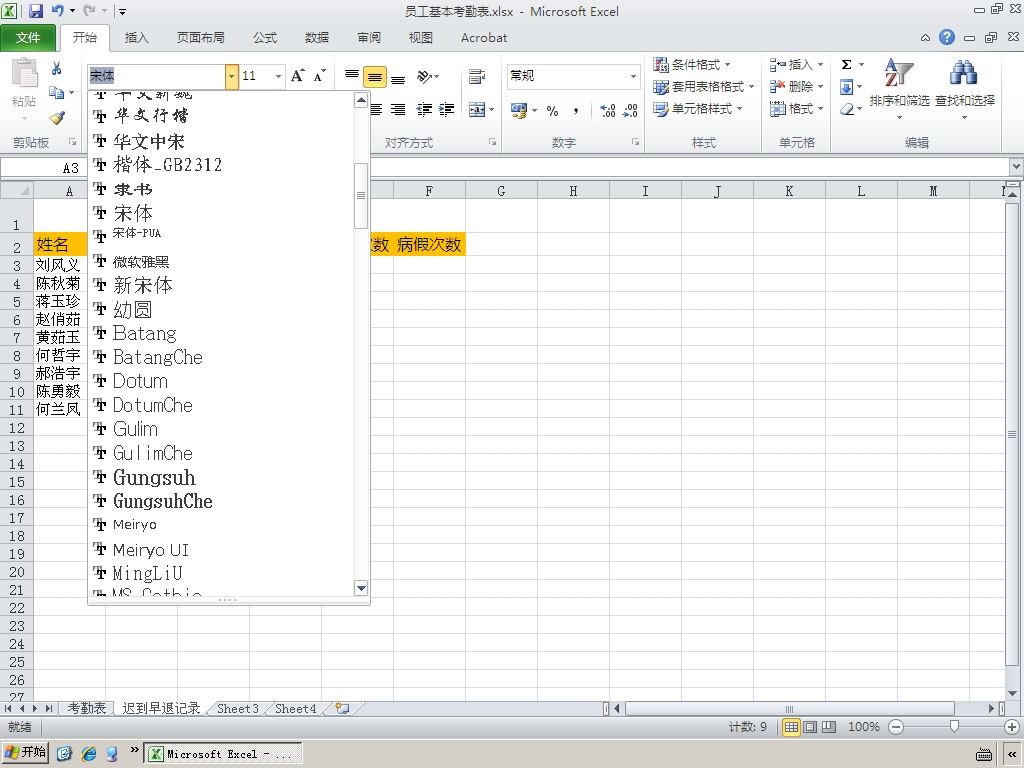The image size is (1024, 768).
Task: Click the Paste clipboard icon
Action: pos(25,73)
